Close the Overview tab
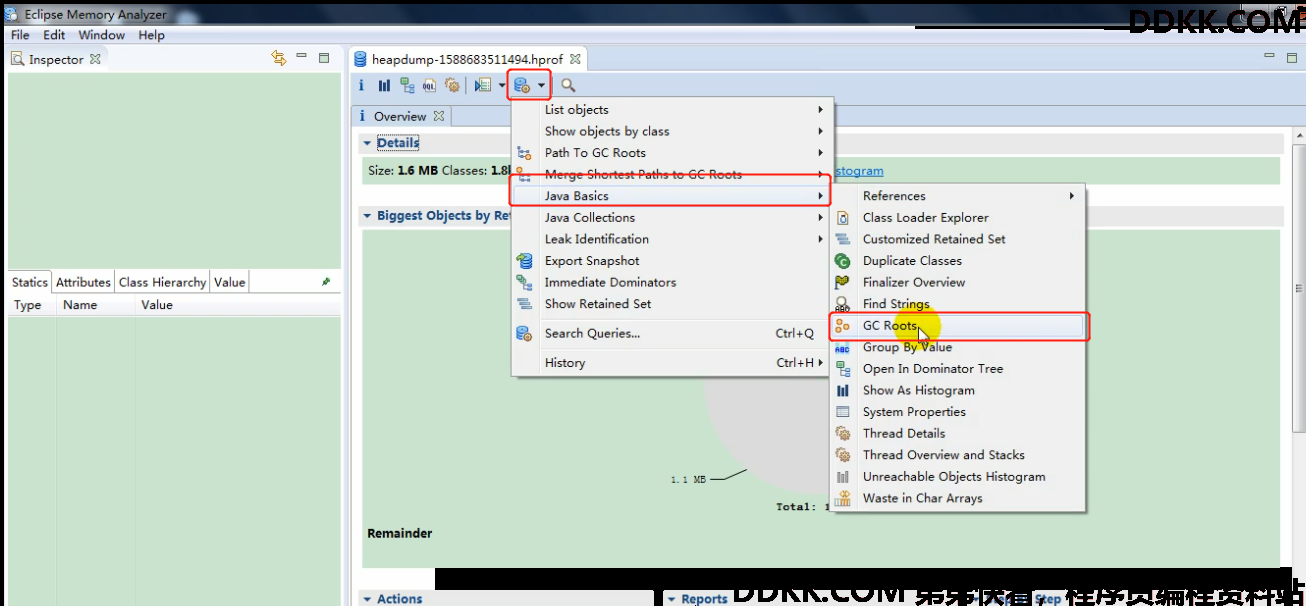The width and height of the screenshot is (1306, 606). pos(438,116)
